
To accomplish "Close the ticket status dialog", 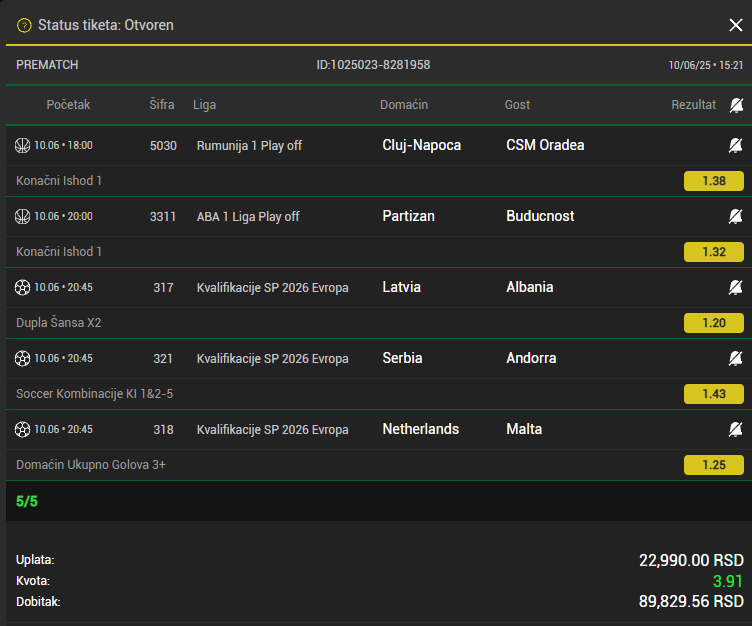I will (735, 25).
